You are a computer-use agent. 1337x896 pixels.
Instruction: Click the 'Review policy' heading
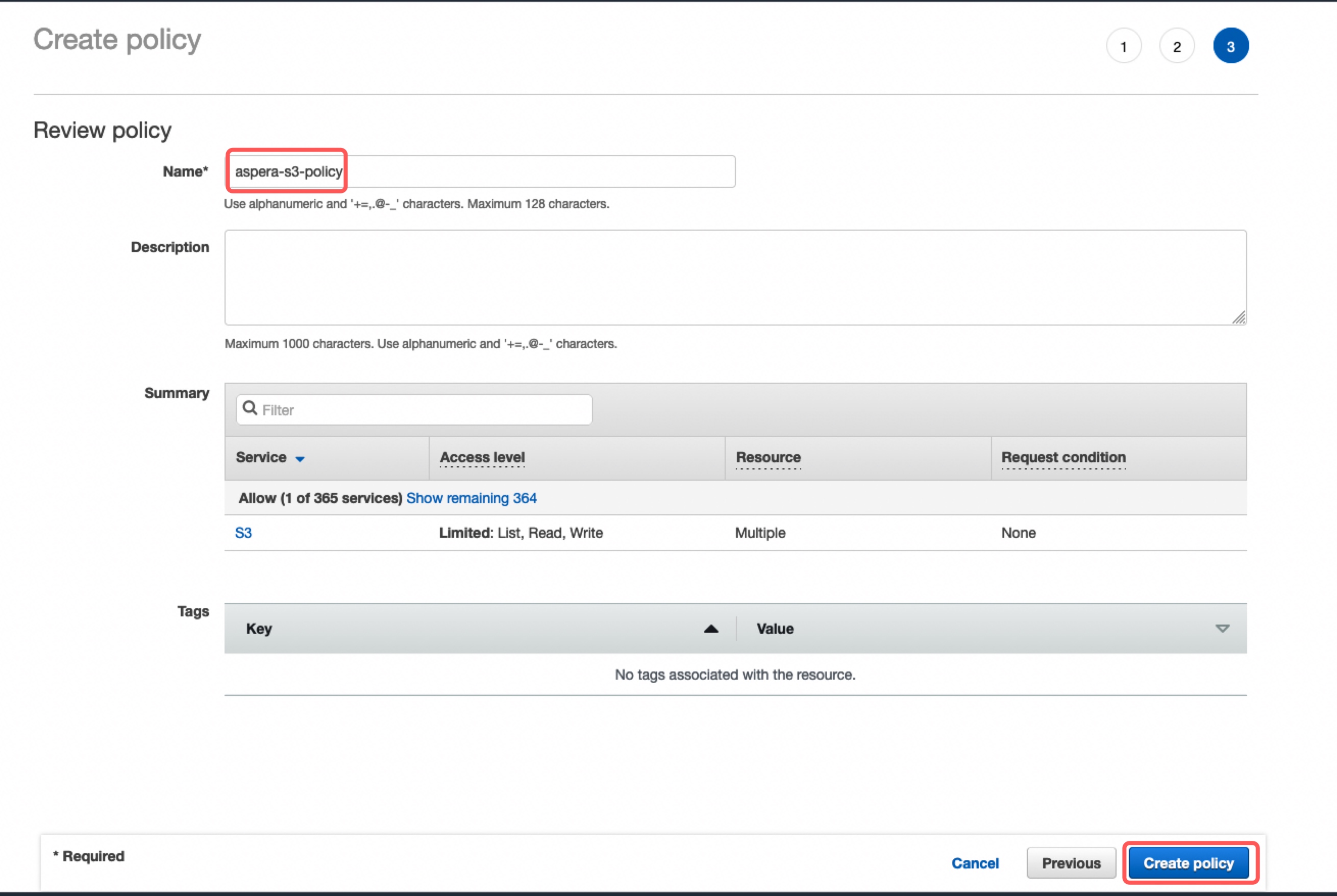point(102,130)
